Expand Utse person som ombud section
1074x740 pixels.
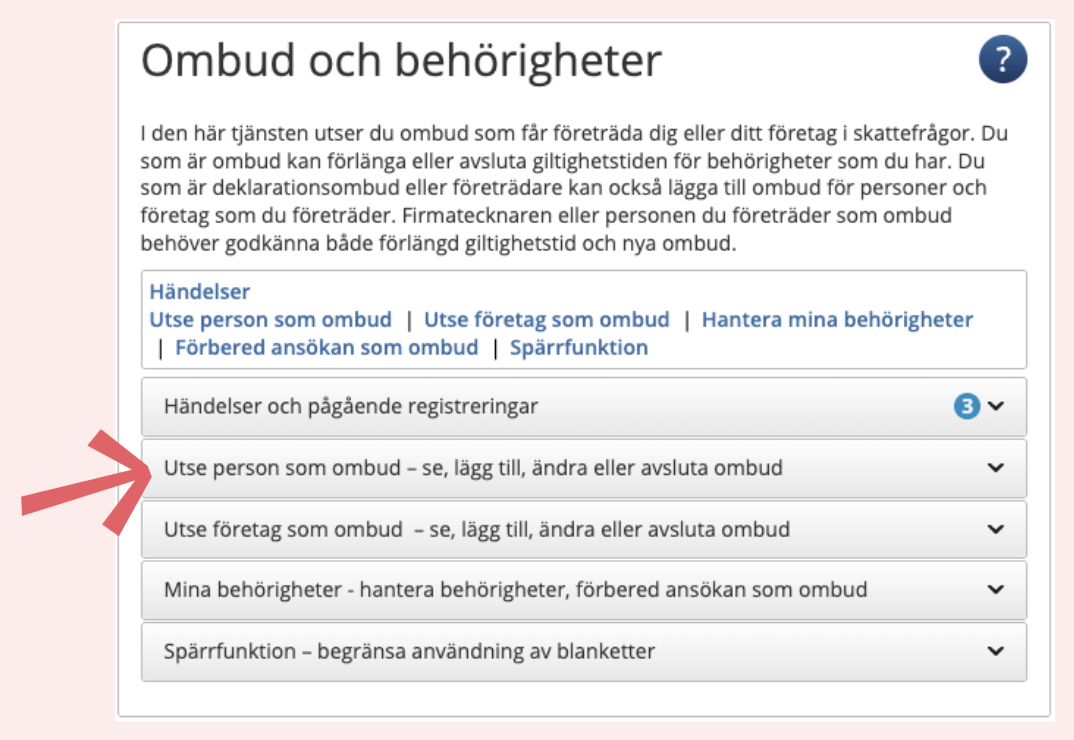tap(584, 468)
